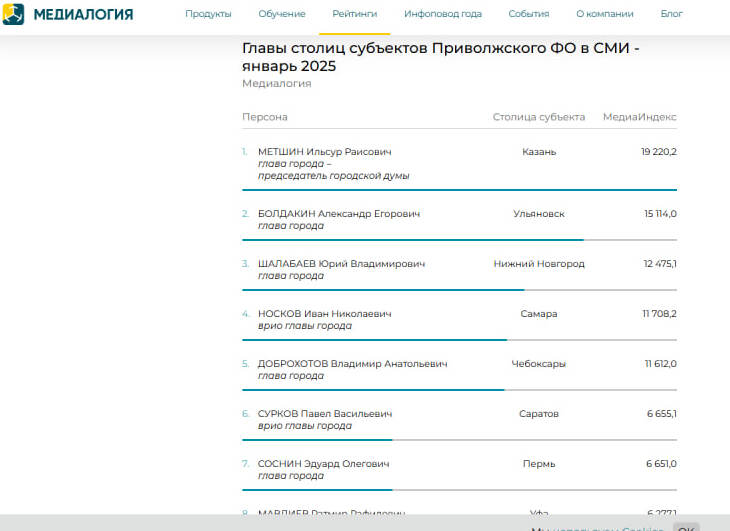This screenshot has width=730, height=531.
Task: Click НОСКОВ Иван Николаевич name
Action: pos(324,314)
